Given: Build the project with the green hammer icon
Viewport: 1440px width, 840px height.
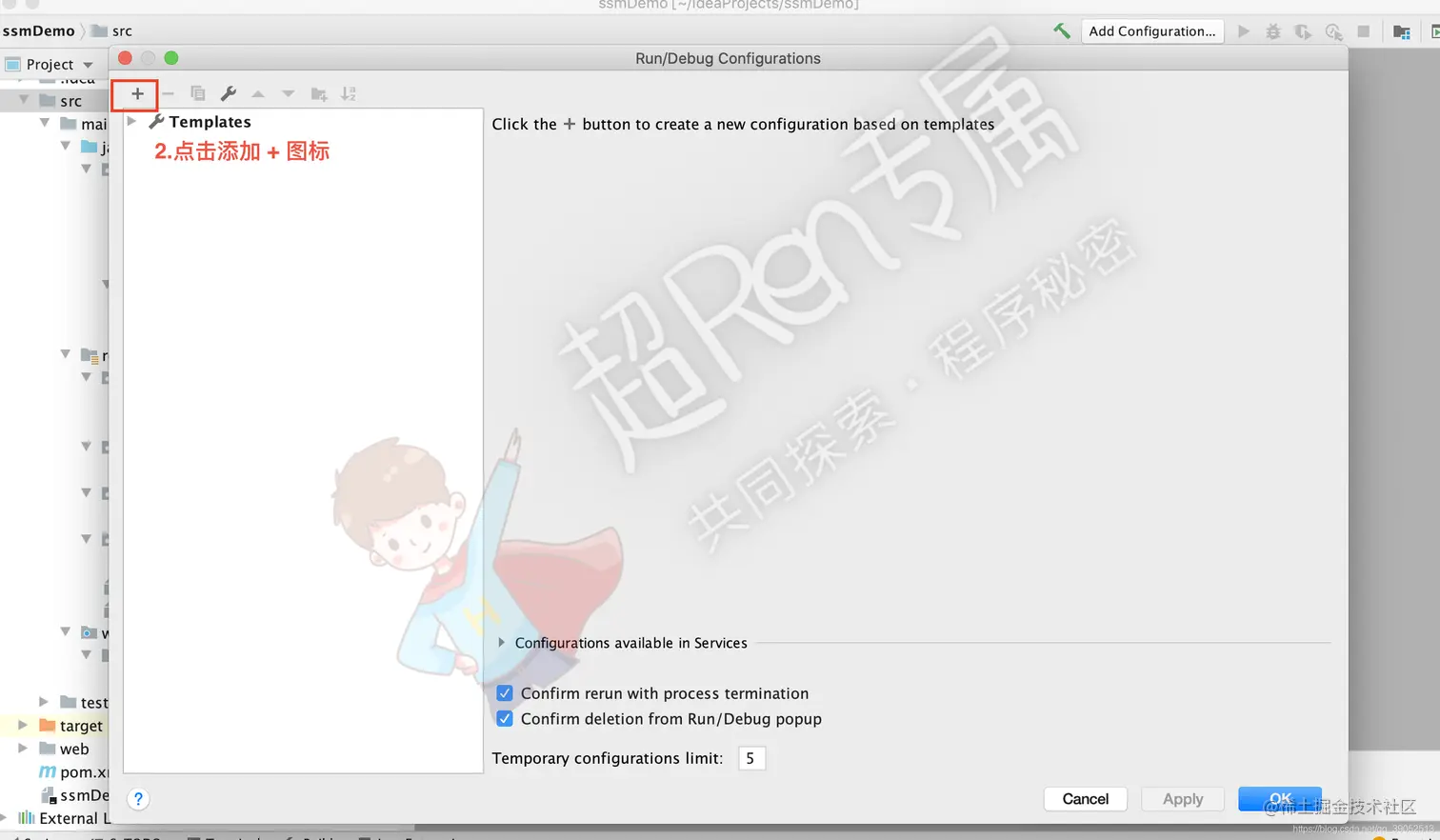Looking at the screenshot, I should [1061, 30].
